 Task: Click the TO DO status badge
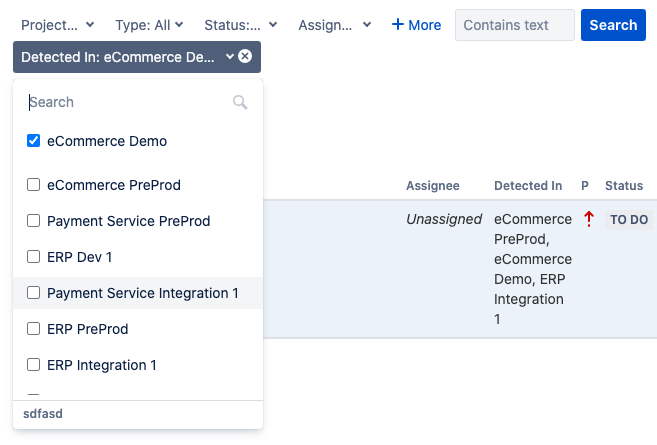629,220
